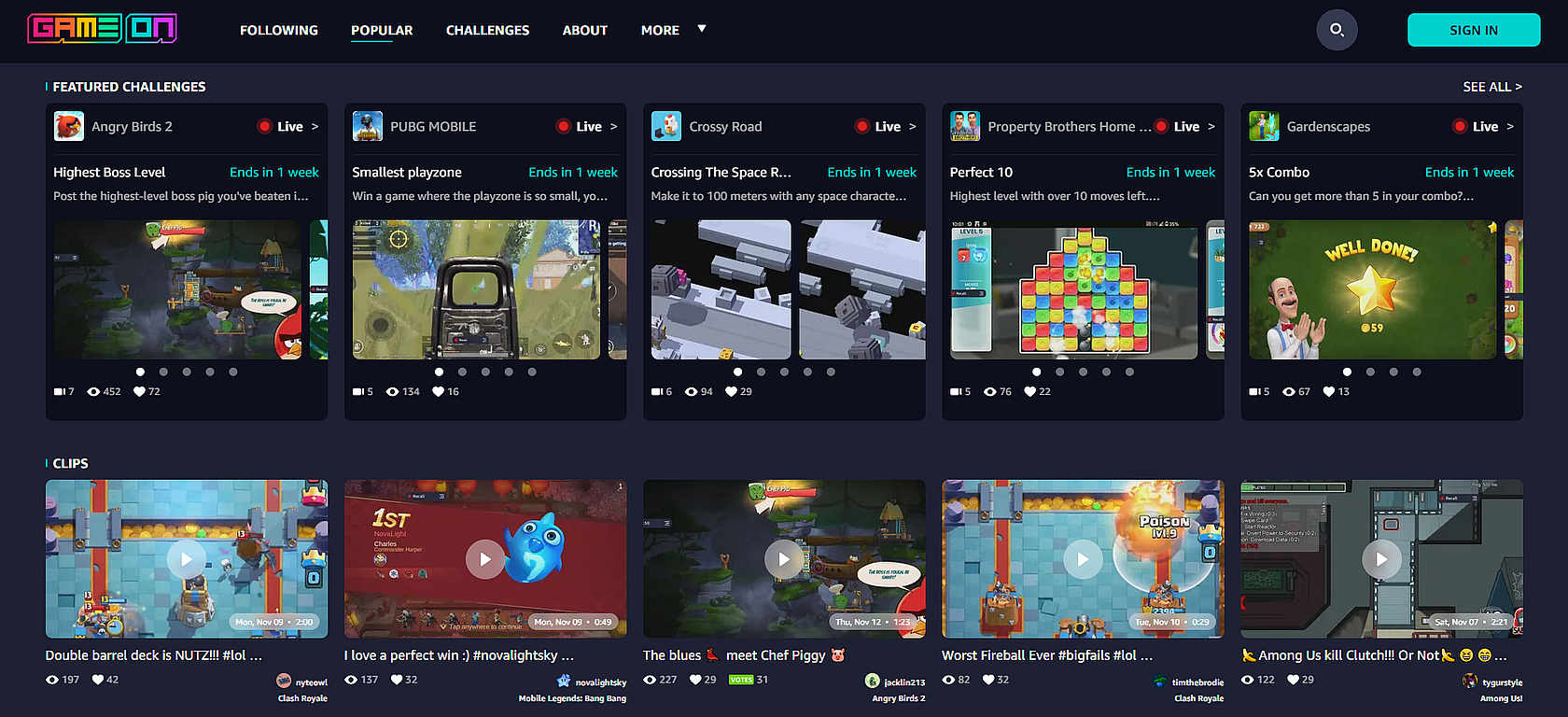
Task: Click Clash Royale label under nyteowl
Action: pyautogui.click(x=302, y=698)
